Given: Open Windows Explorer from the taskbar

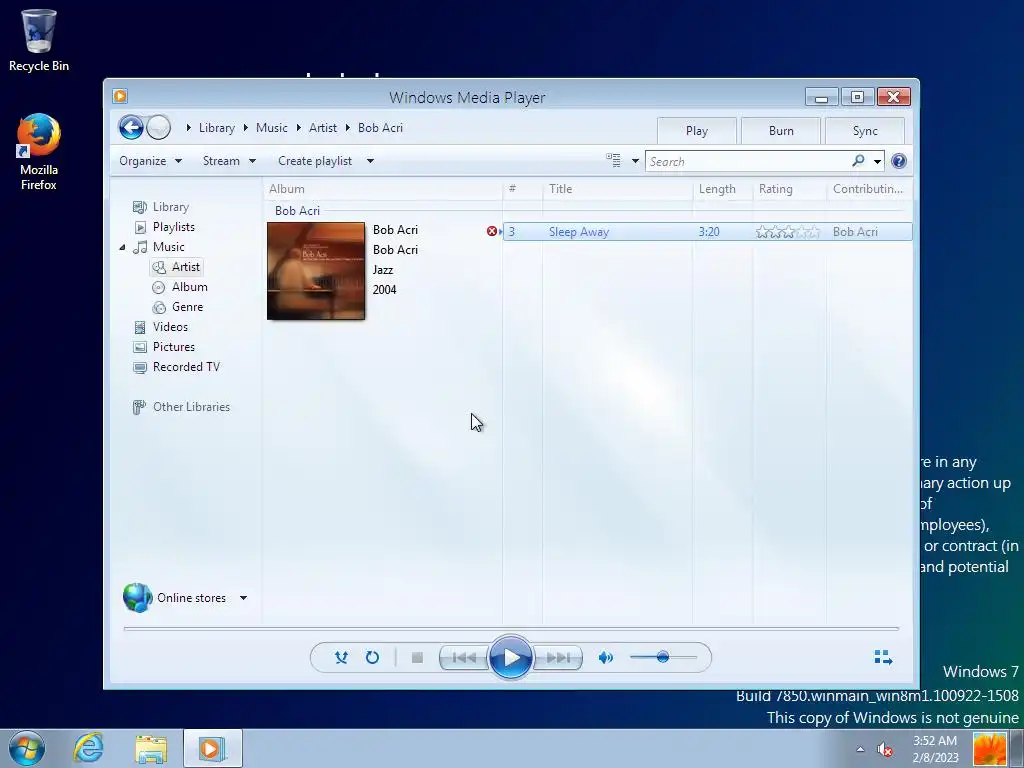Looking at the screenshot, I should pyautogui.click(x=151, y=749).
